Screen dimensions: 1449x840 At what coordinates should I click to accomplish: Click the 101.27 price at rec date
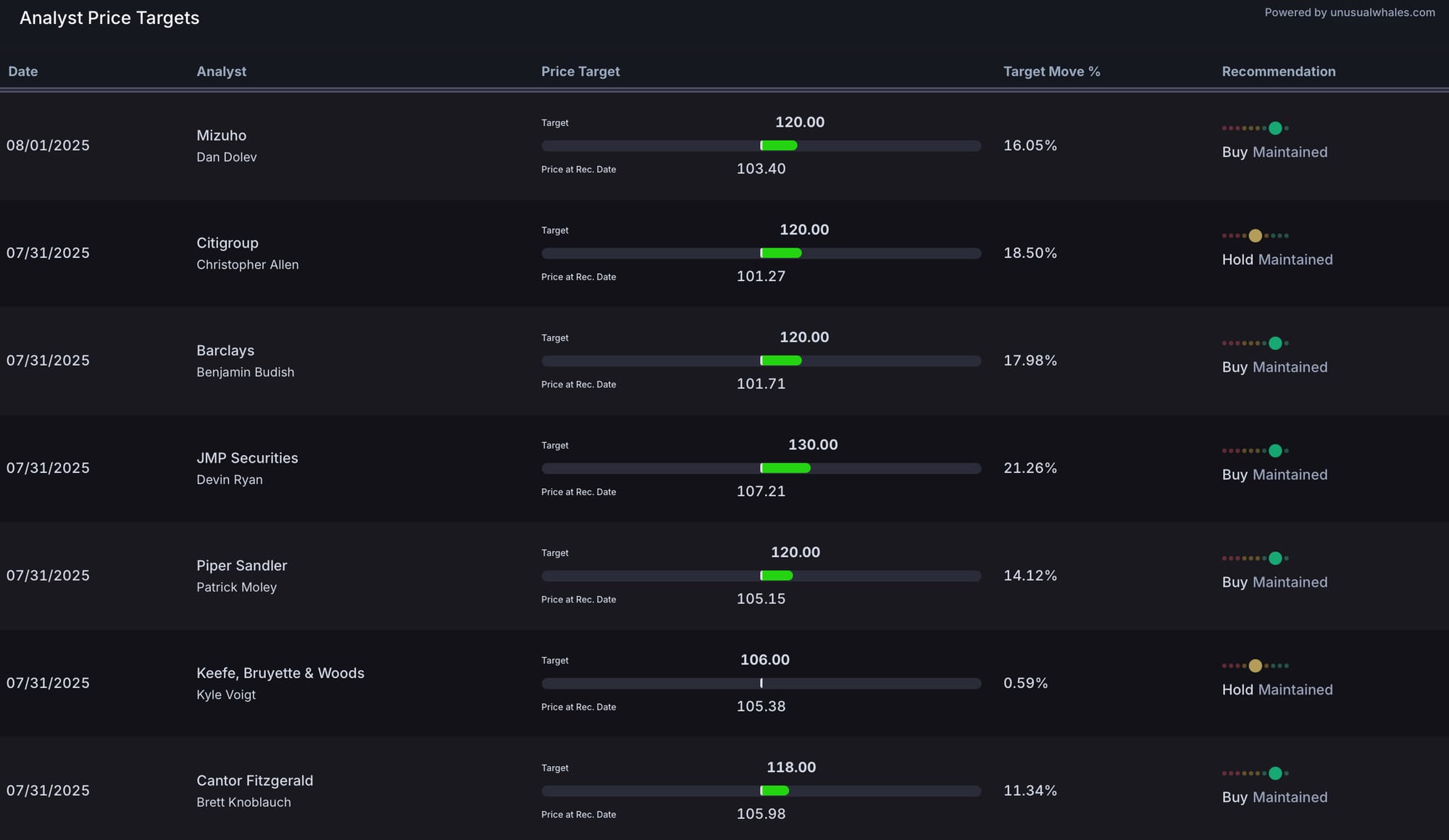[x=761, y=277]
